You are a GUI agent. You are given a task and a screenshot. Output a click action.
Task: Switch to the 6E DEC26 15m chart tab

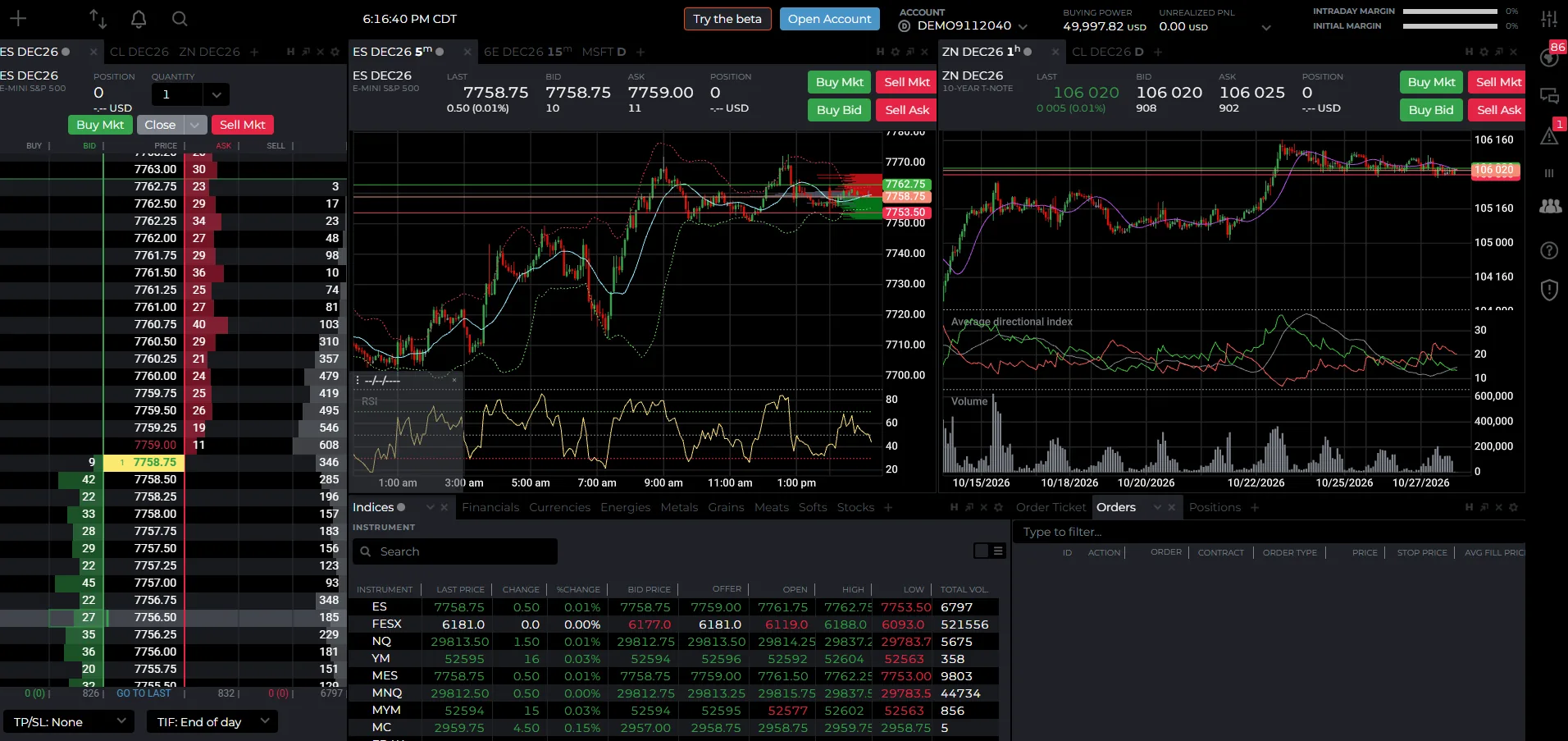point(528,52)
